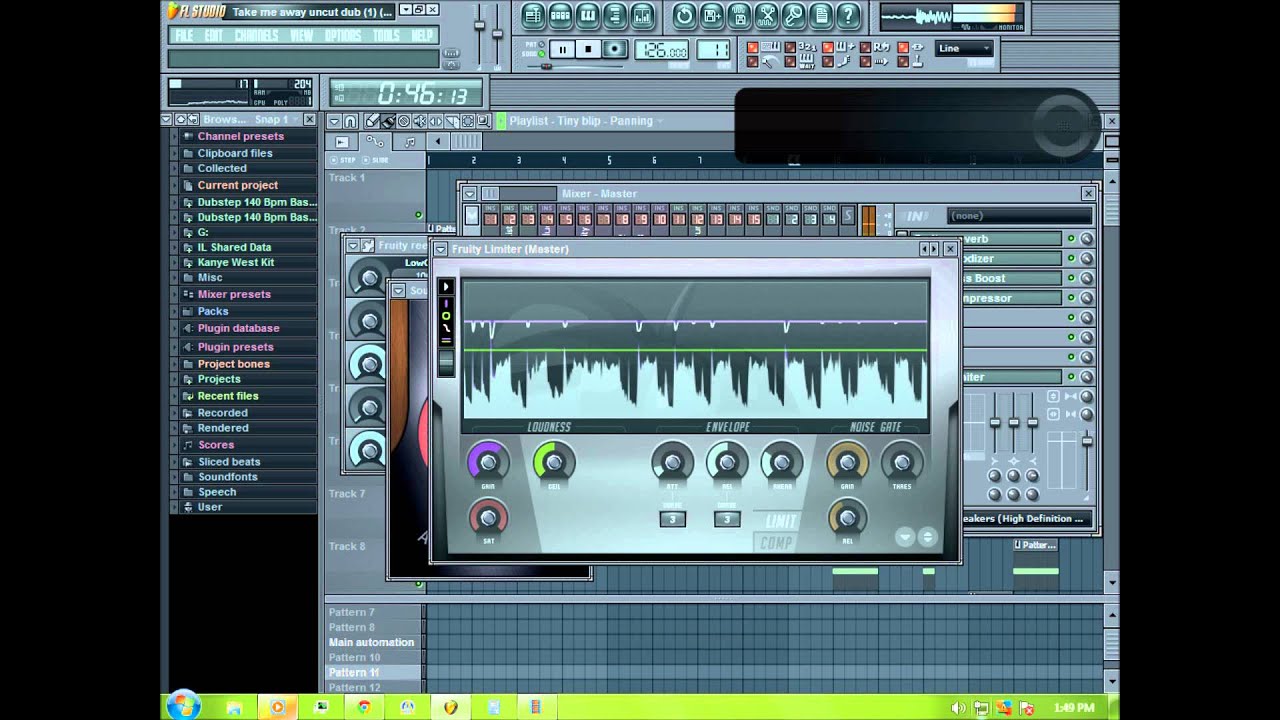The width and height of the screenshot is (1280, 720).
Task: Click the undo history toolbar icon
Action: click(x=684, y=15)
